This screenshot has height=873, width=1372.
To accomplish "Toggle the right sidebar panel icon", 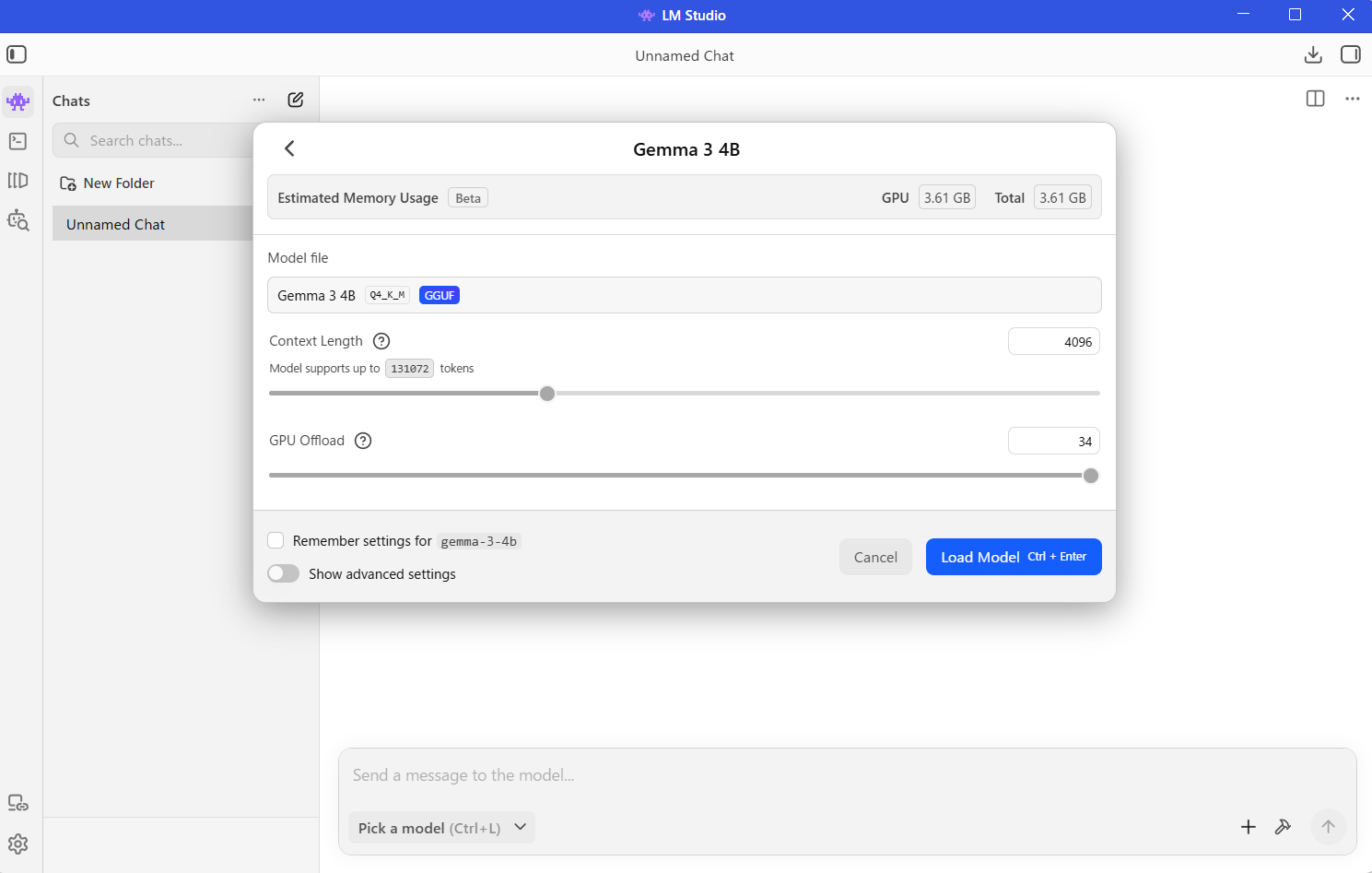I will (x=1350, y=54).
